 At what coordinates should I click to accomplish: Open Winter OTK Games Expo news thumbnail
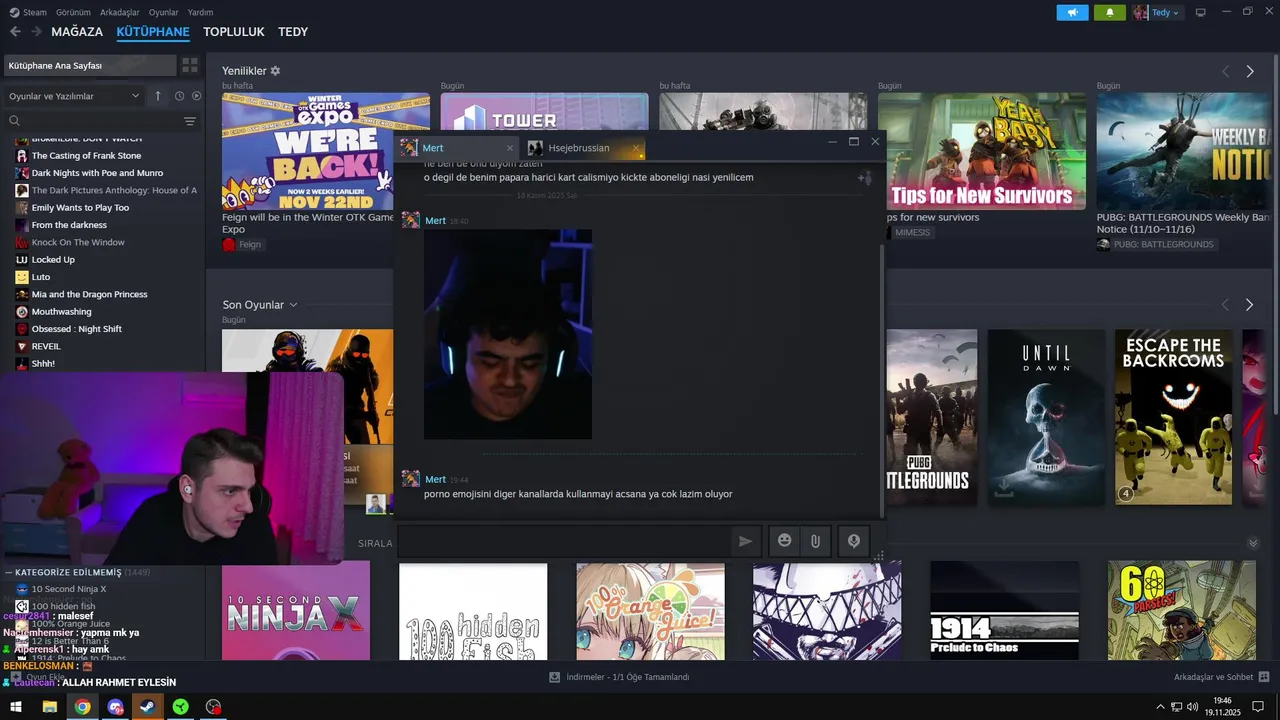click(x=326, y=151)
